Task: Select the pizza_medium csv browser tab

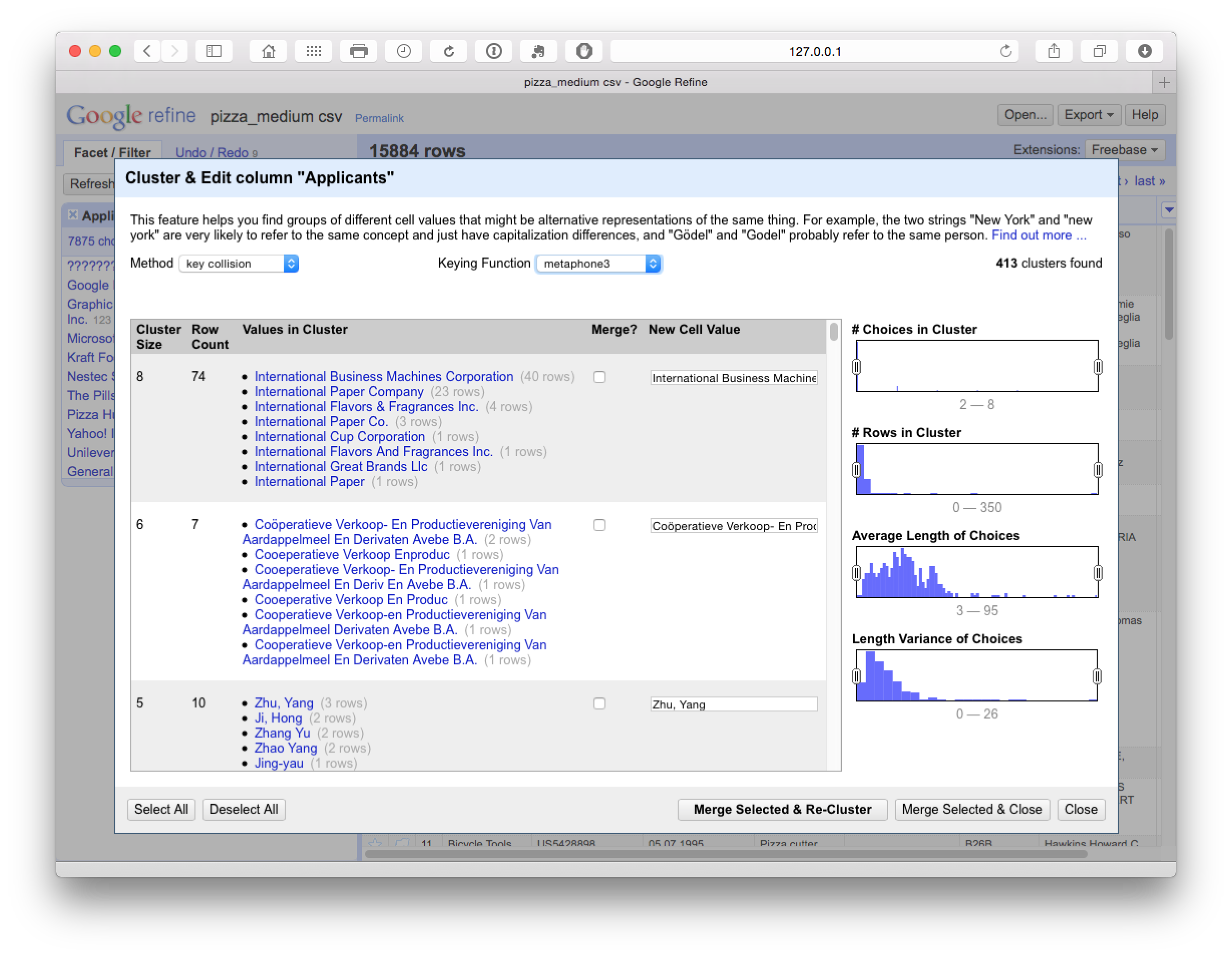Action: coord(615,82)
